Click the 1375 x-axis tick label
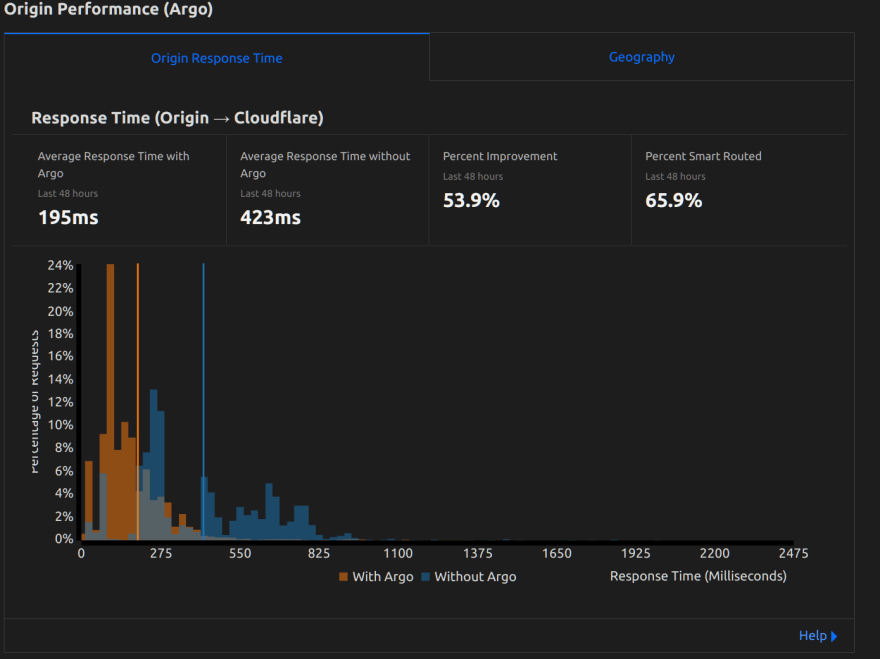Screen dimensions: 880x659 pos(478,553)
